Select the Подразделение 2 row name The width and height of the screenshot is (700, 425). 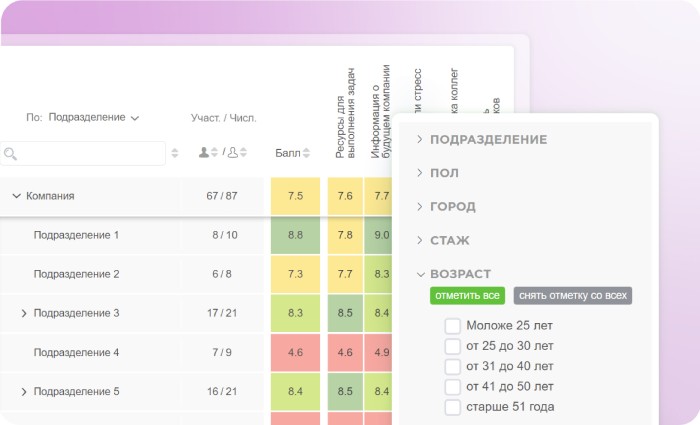pos(76,274)
